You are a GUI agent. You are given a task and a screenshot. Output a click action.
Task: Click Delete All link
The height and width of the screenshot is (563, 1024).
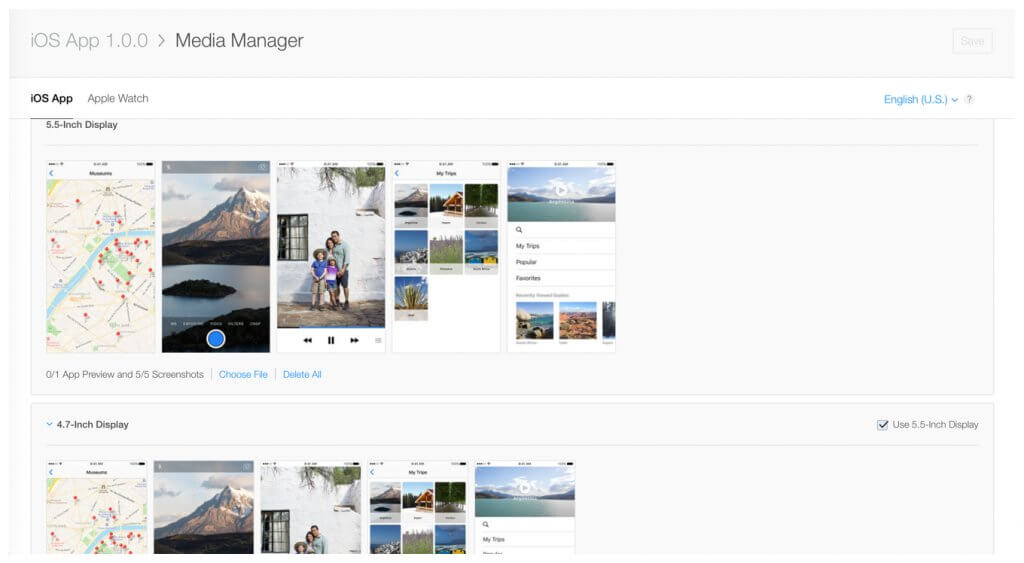pos(302,374)
